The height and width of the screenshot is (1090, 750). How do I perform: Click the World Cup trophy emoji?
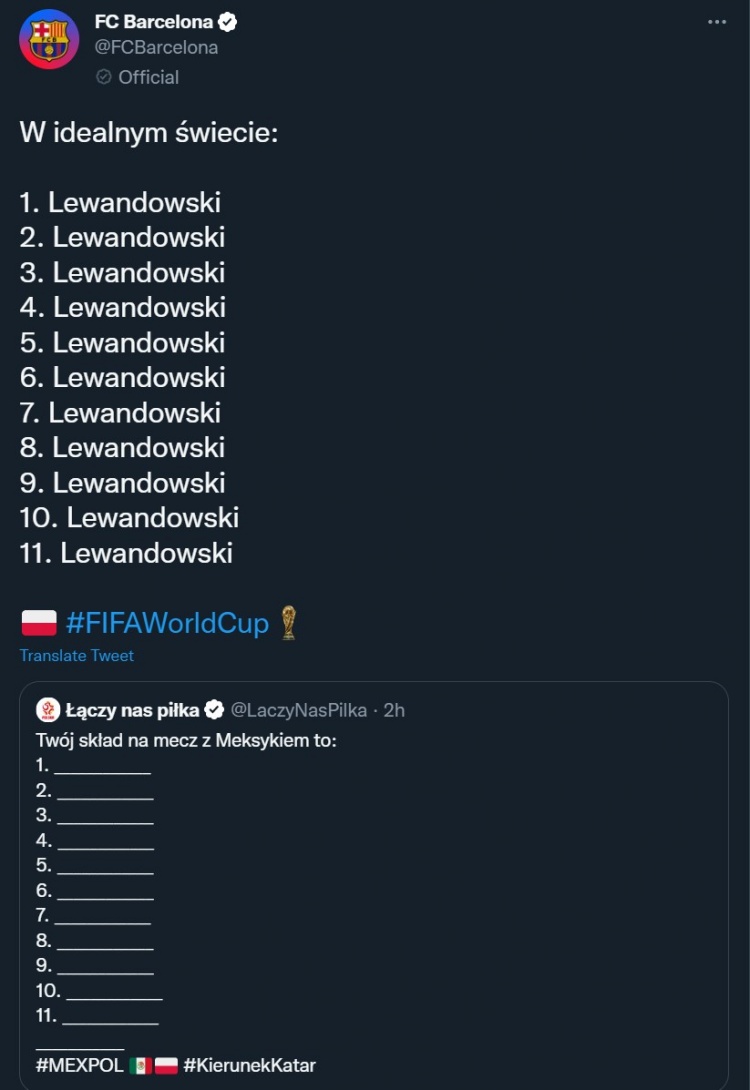288,623
